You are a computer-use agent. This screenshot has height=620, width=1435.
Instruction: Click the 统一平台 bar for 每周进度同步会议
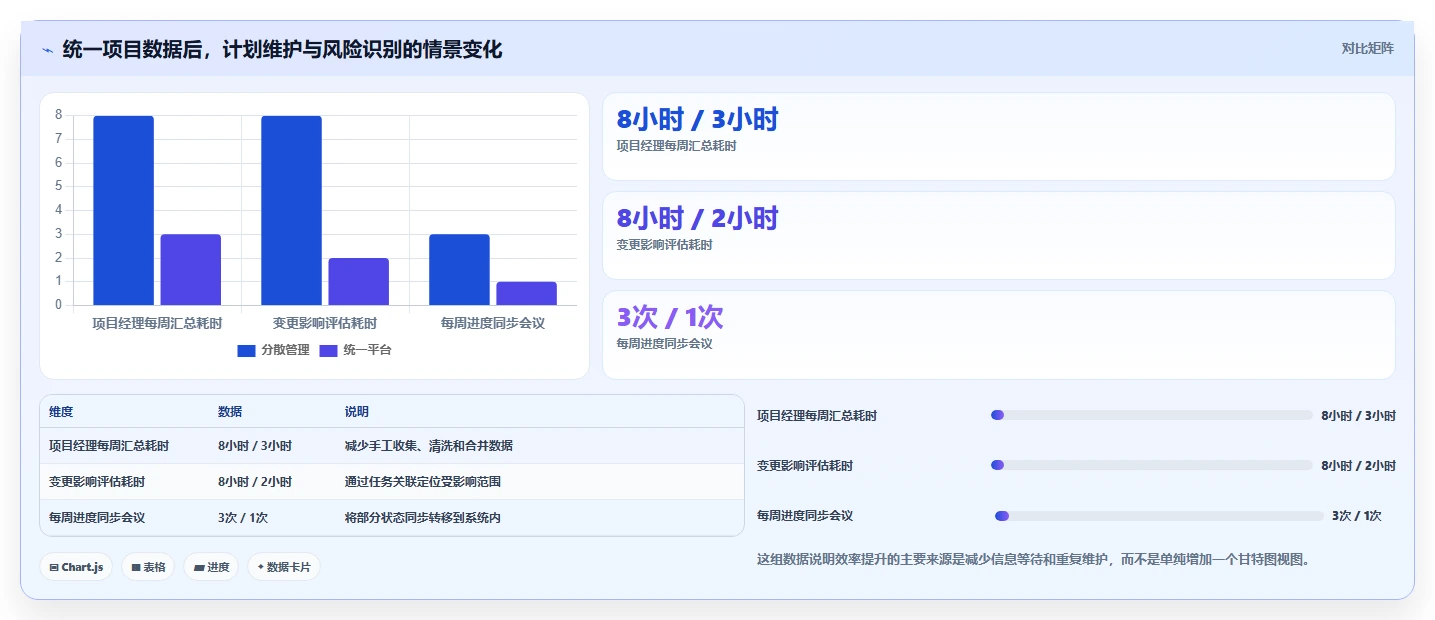pyautogui.click(x=527, y=294)
